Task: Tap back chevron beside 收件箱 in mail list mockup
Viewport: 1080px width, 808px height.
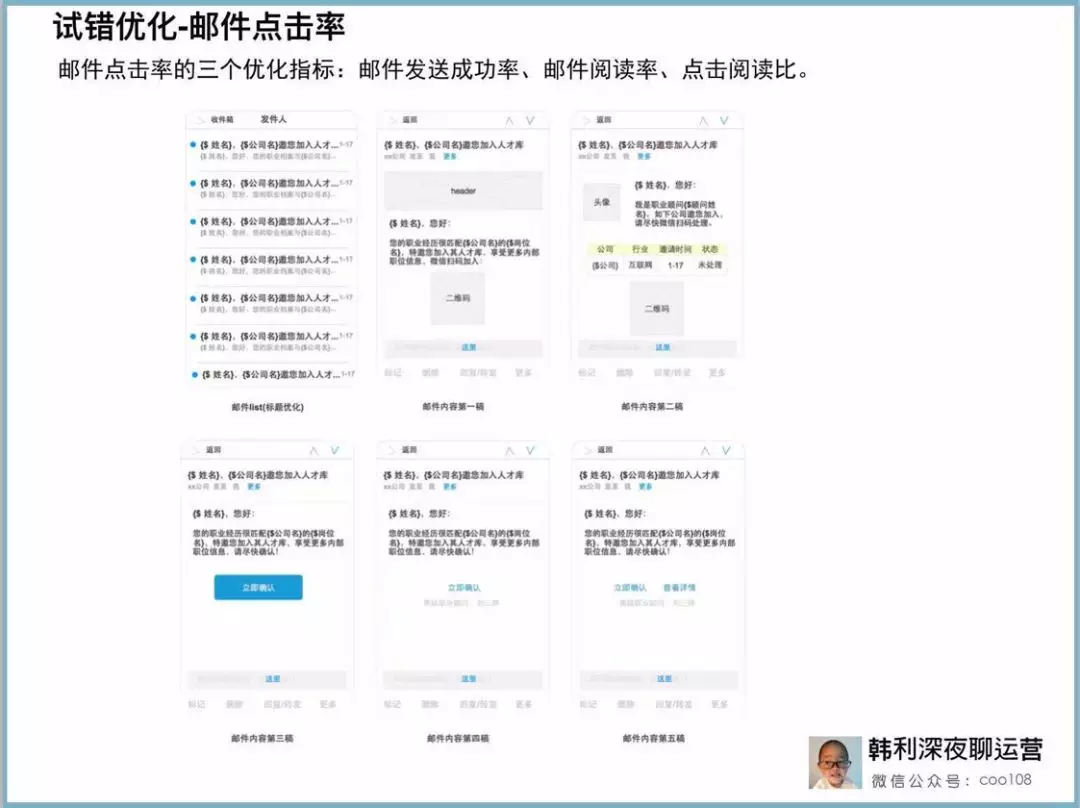Action: point(201,120)
